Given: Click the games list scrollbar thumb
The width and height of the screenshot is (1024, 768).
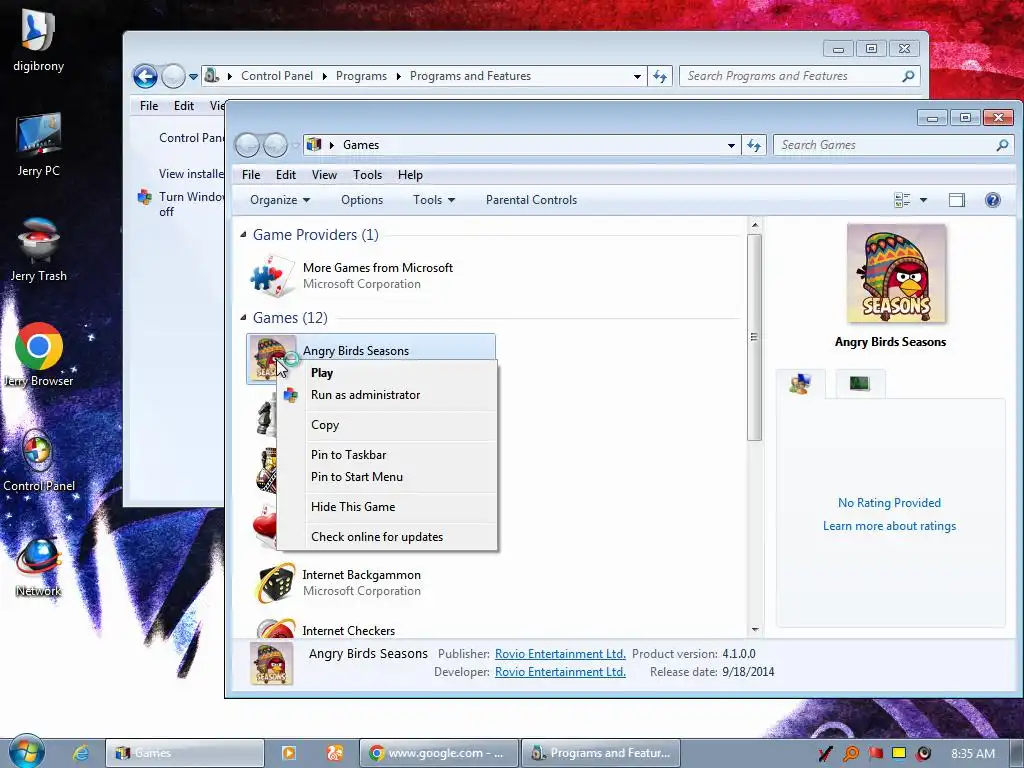Looking at the screenshot, I should tap(754, 337).
